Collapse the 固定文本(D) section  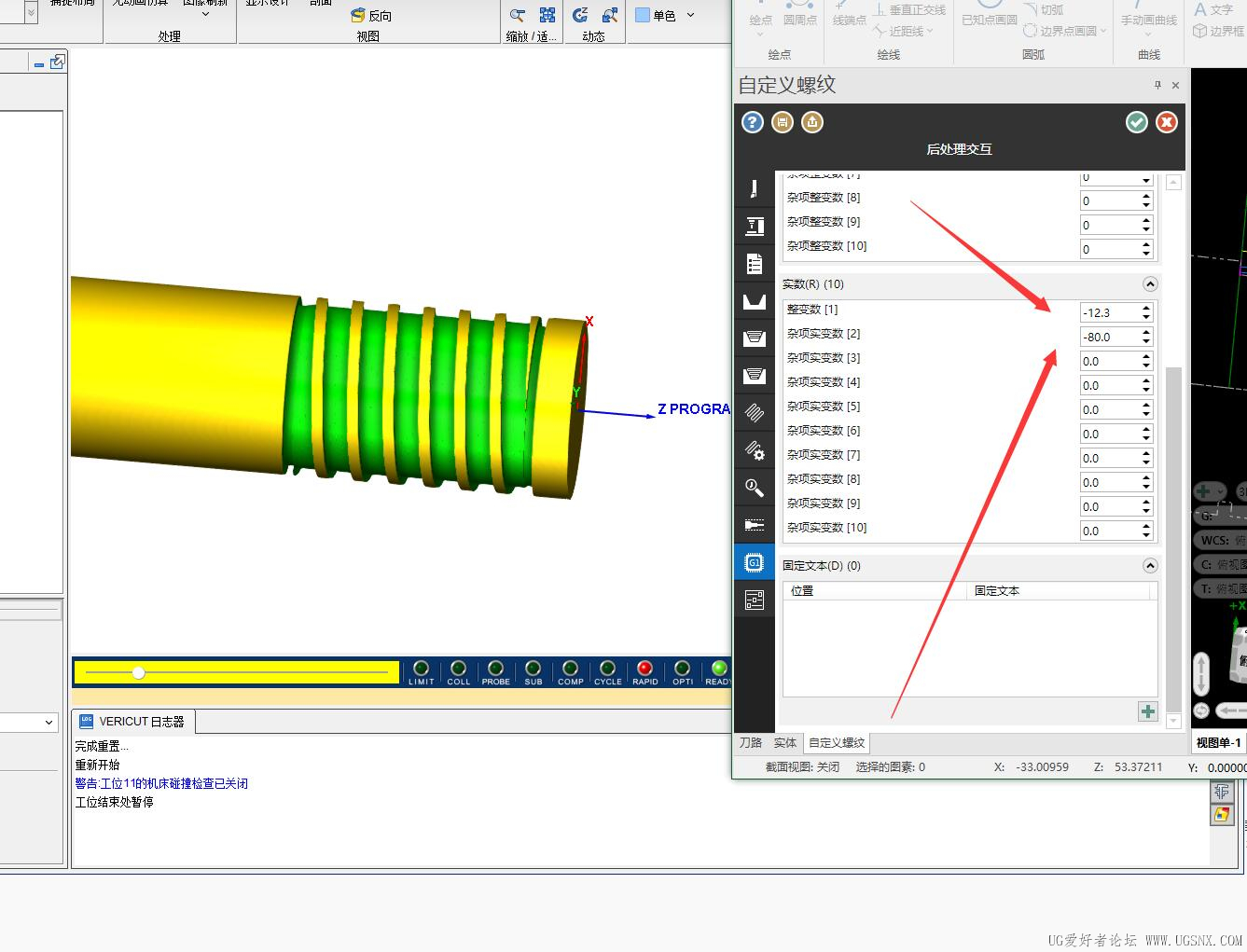click(x=1149, y=566)
